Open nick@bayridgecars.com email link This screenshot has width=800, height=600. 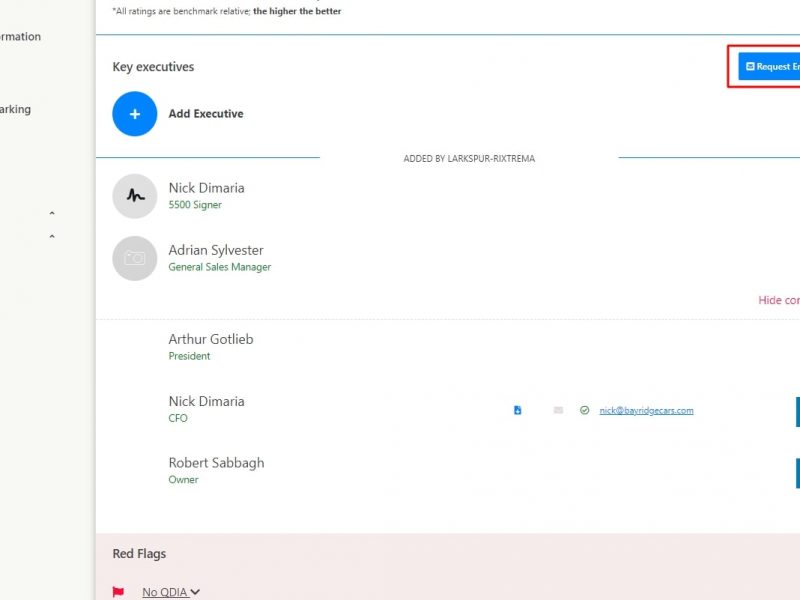click(646, 410)
